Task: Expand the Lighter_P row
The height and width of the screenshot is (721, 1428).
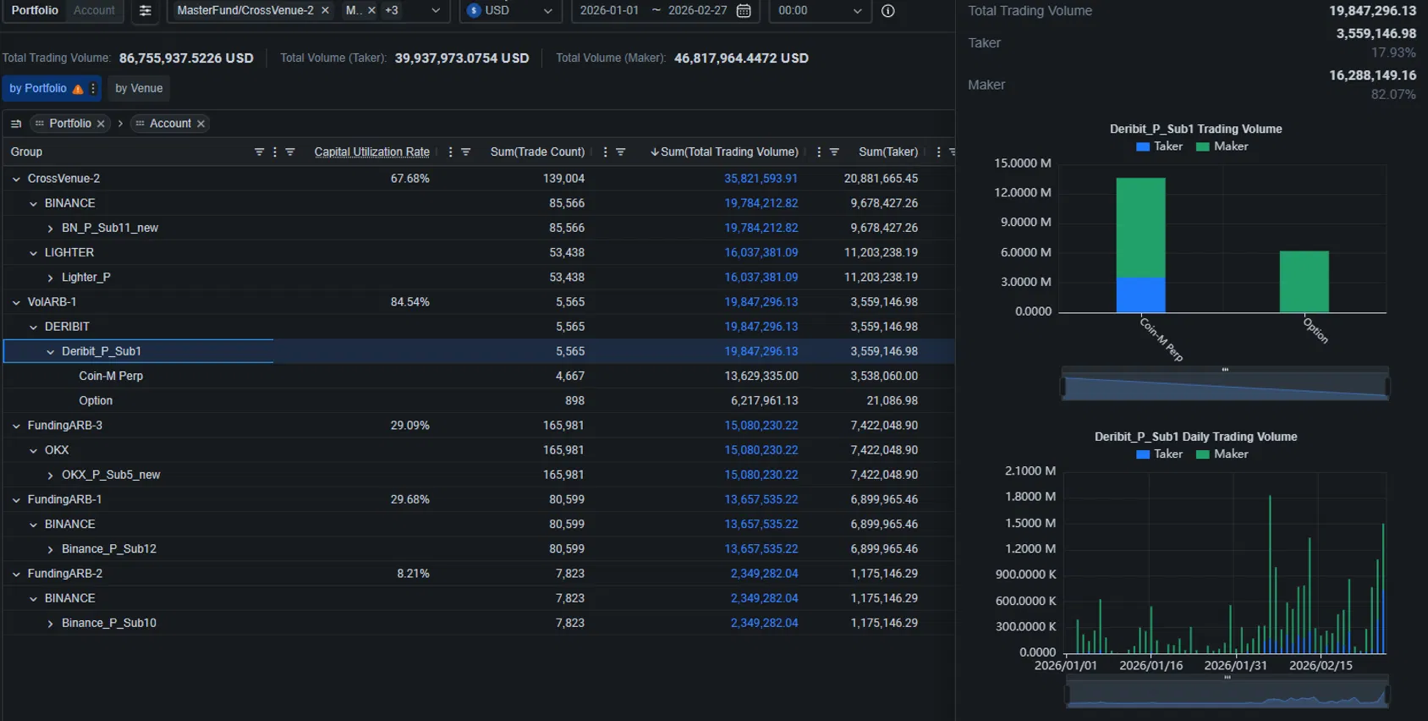Action: 50,278
